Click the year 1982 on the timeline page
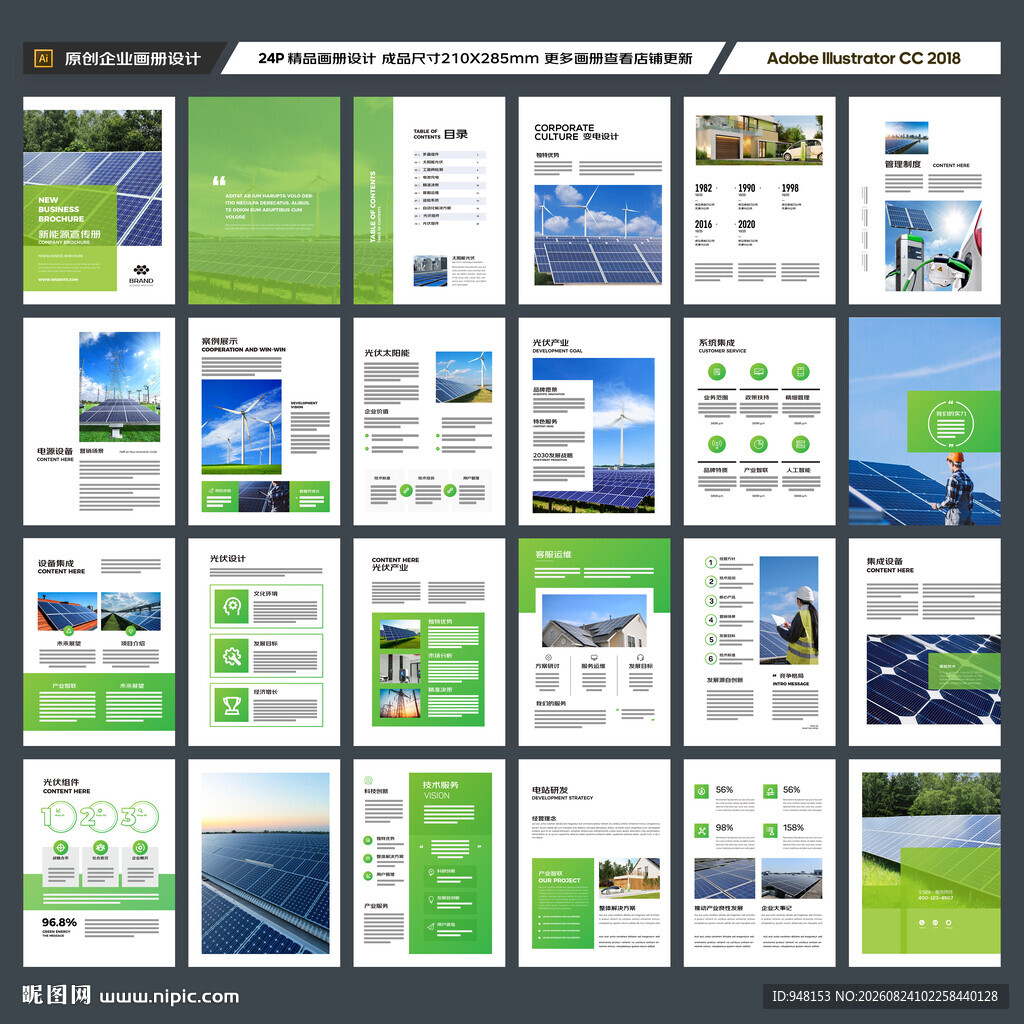1024x1024 pixels. click(703, 188)
